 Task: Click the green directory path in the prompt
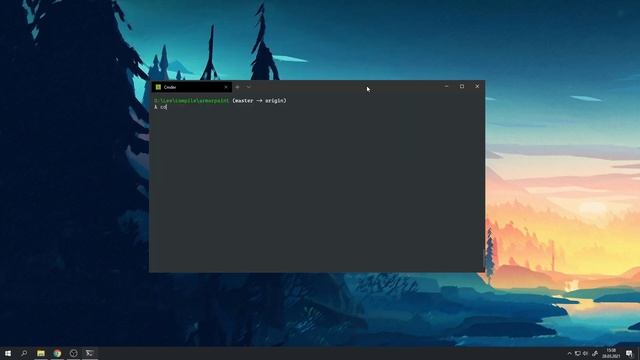pyautogui.click(x=191, y=100)
